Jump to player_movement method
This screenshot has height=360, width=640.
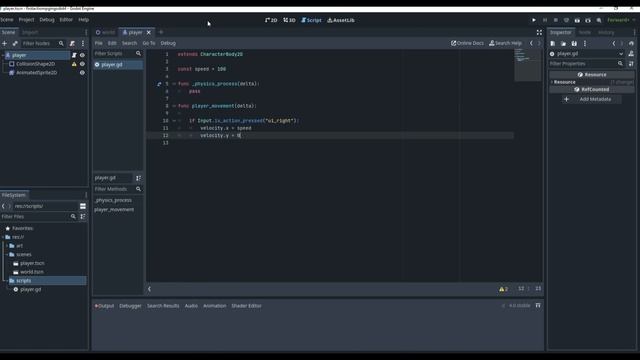[x=114, y=209]
